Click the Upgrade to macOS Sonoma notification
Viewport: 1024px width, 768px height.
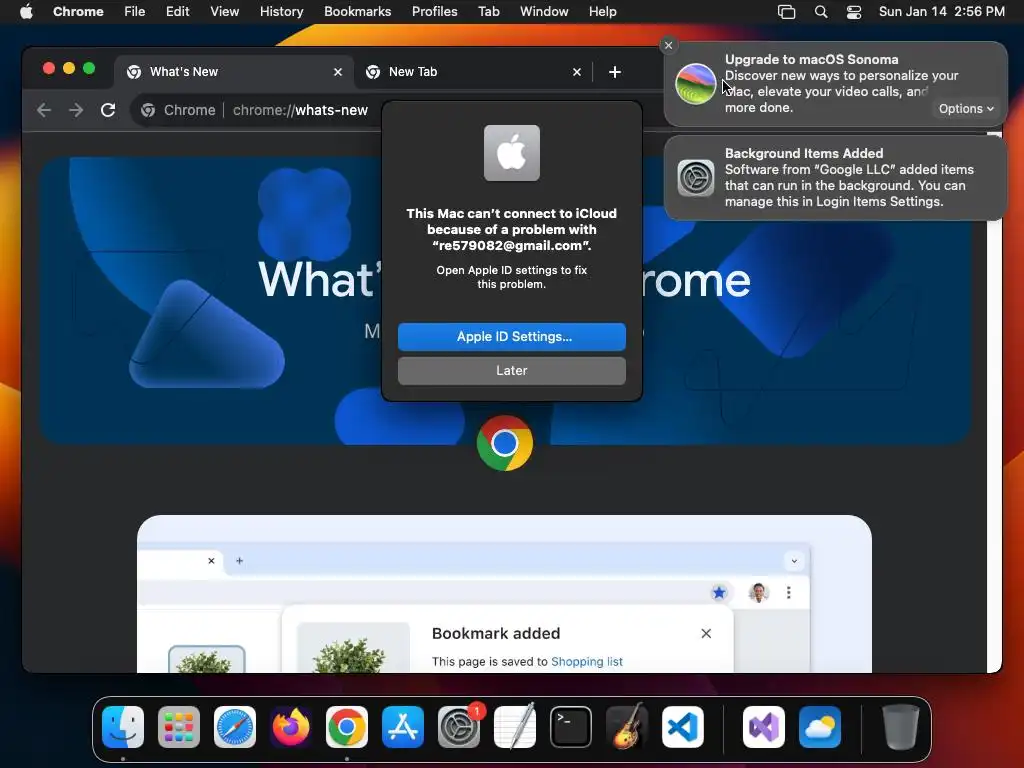click(835, 84)
